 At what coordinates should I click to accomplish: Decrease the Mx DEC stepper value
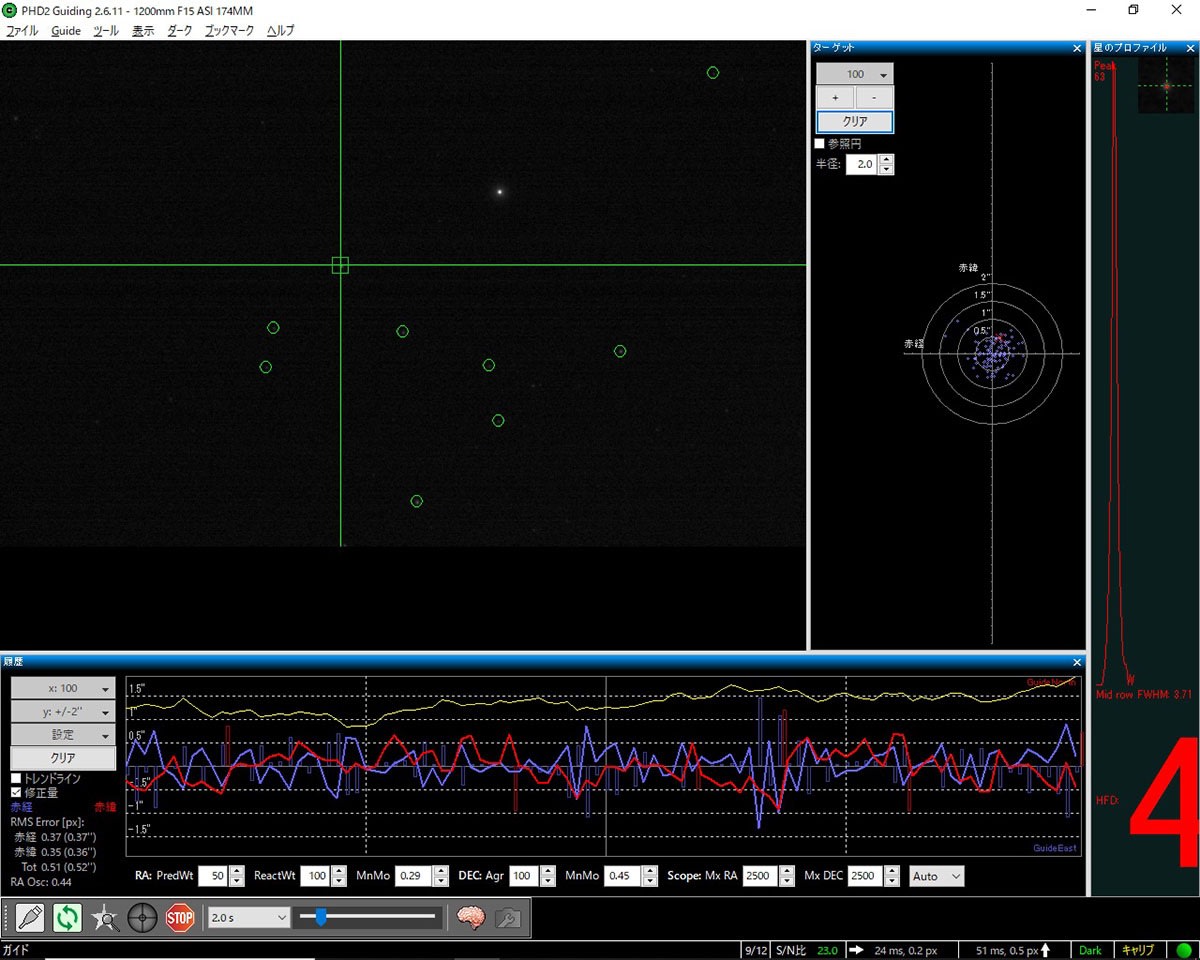(x=891, y=881)
